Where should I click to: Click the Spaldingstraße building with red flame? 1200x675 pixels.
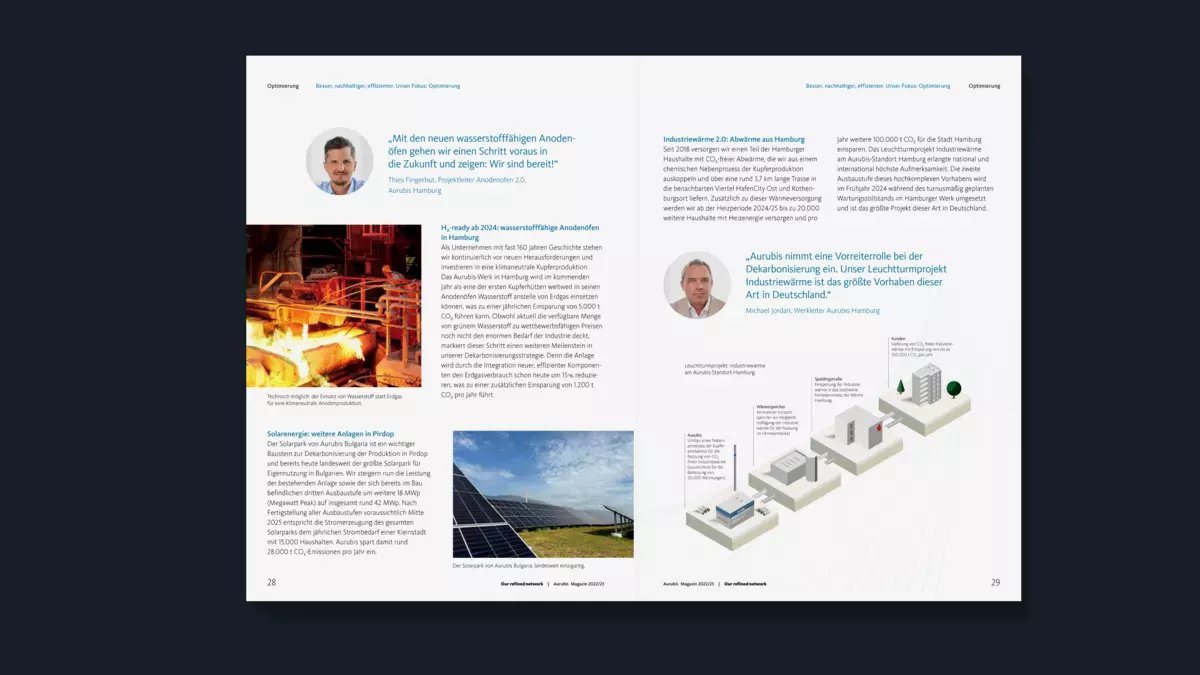tap(859, 429)
